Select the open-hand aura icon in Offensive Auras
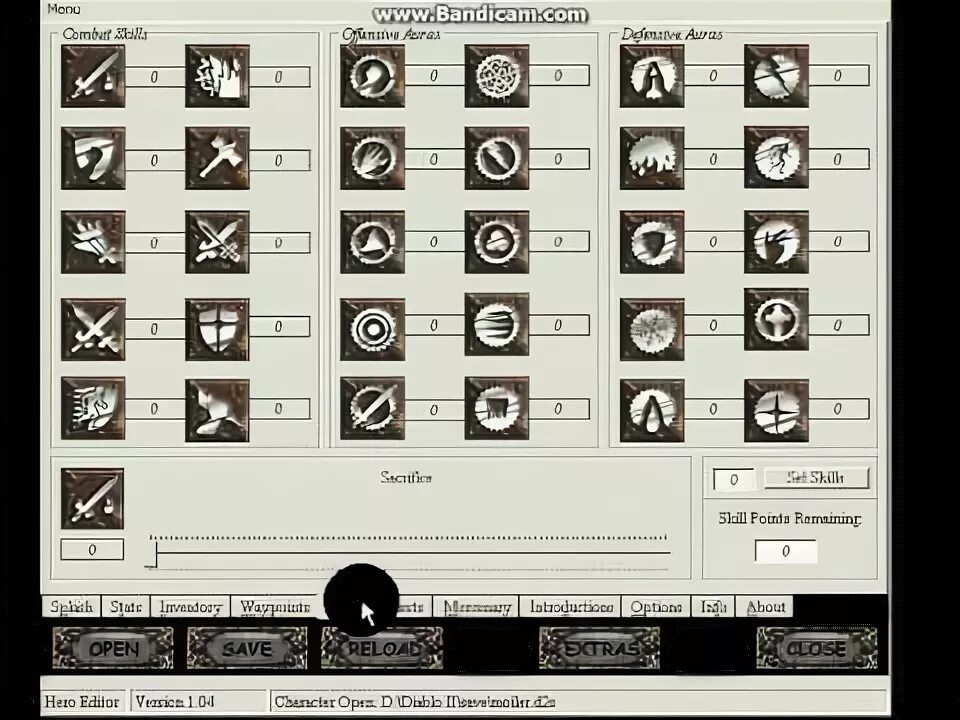The width and height of the screenshot is (960, 720). coord(373,159)
